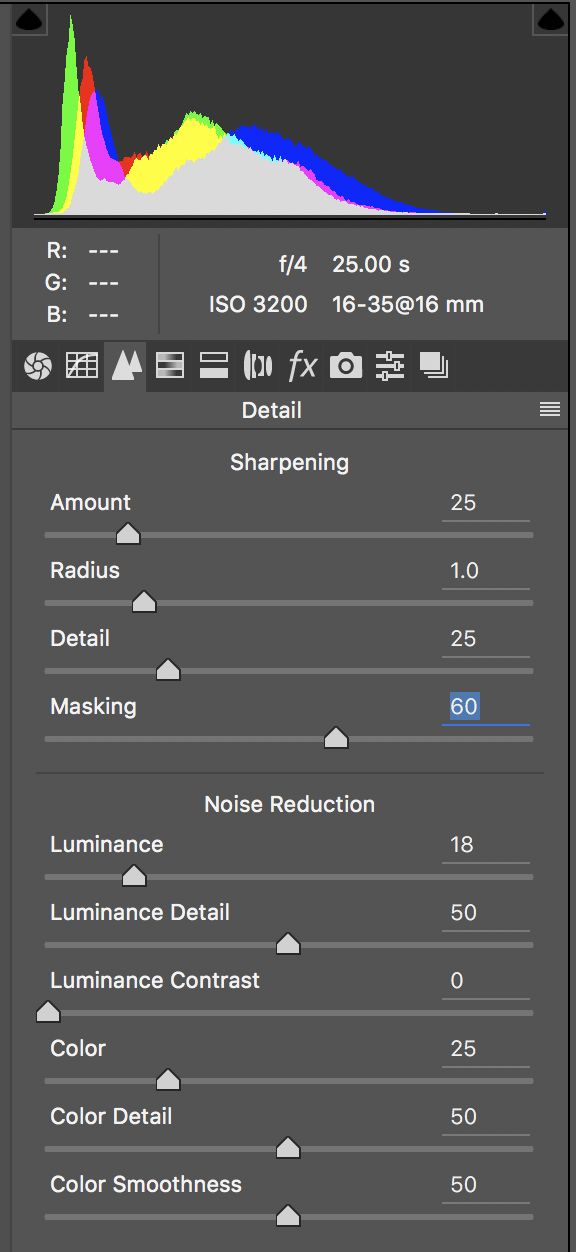Click the Radius slider handle
This screenshot has height=1252, width=576.
pos(145,603)
